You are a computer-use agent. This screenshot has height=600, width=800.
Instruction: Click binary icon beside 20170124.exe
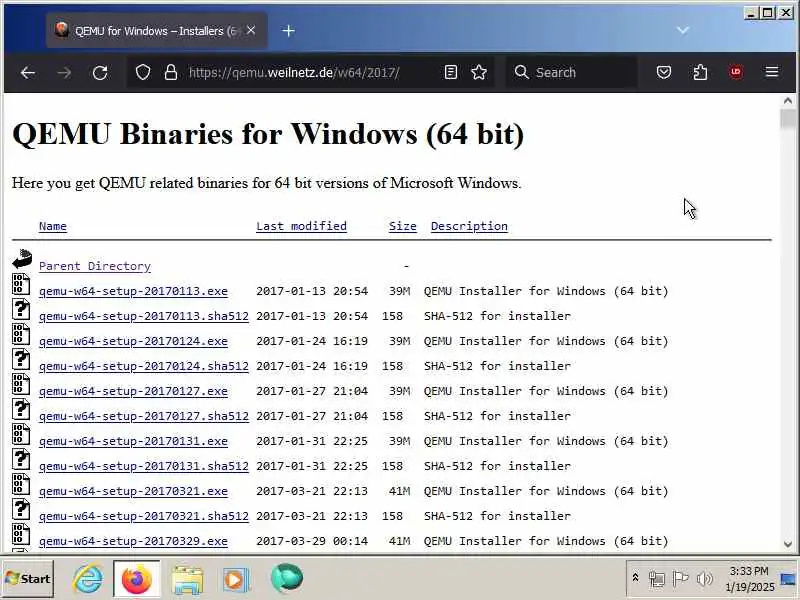(21, 334)
